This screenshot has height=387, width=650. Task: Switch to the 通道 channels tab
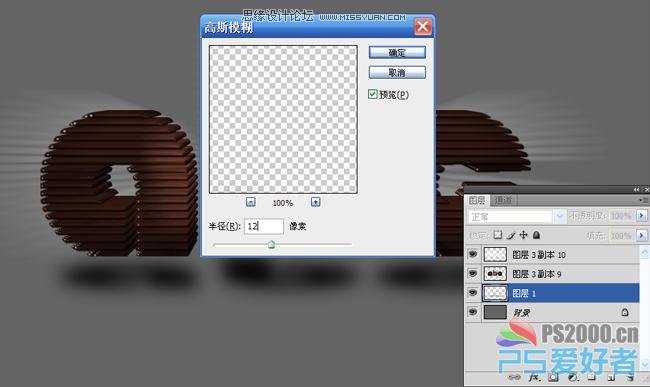(503, 201)
